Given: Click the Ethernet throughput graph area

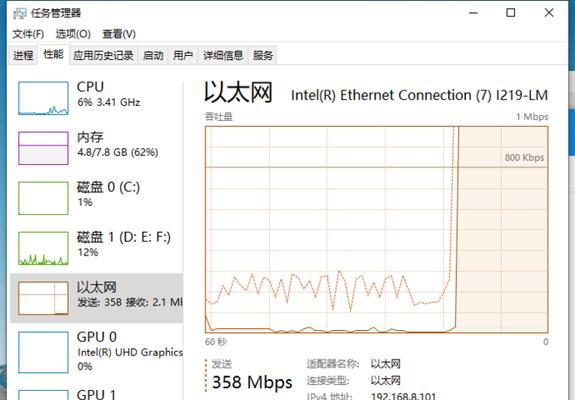Looking at the screenshot, I should click(x=377, y=230).
